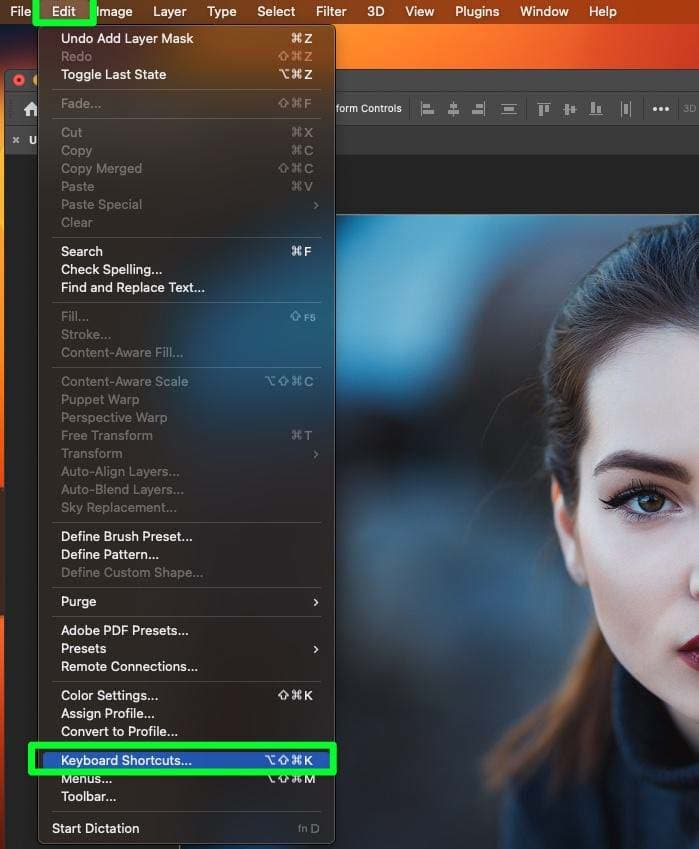699x849 pixels.
Task: Select Search in the Edit menu
Action: coord(187,251)
